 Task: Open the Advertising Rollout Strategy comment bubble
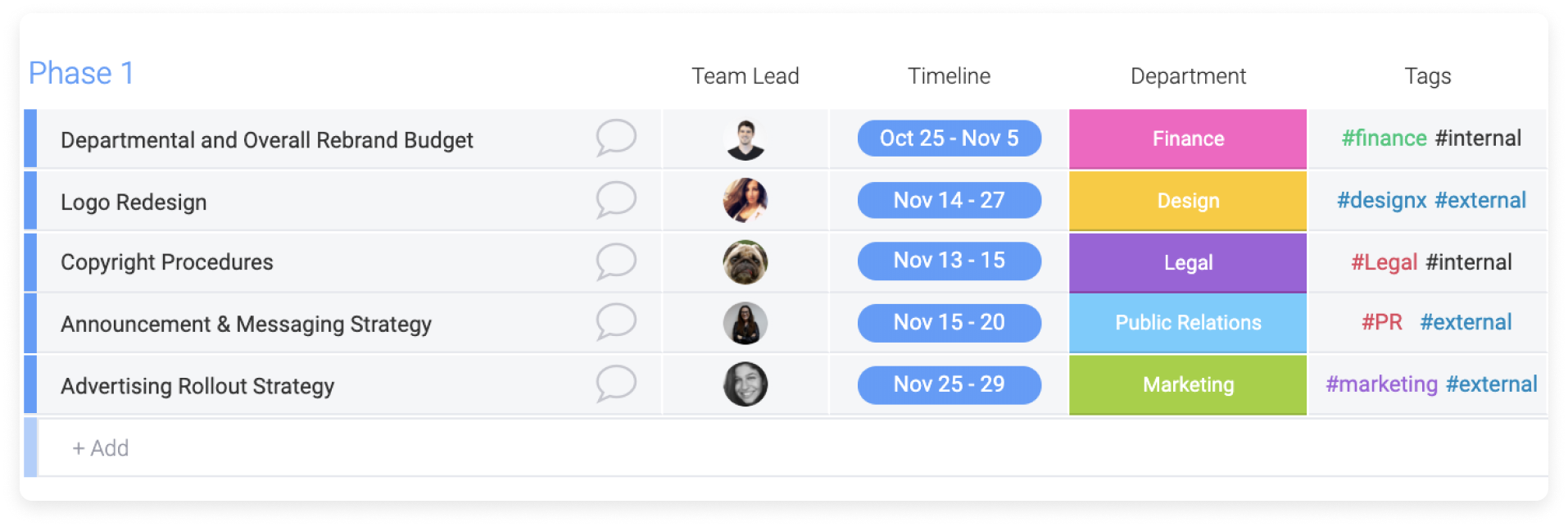click(616, 384)
